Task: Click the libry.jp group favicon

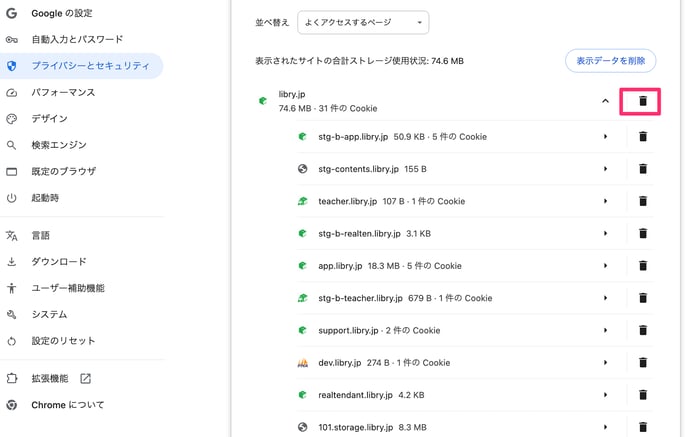Action: click(x=263, y=101)
